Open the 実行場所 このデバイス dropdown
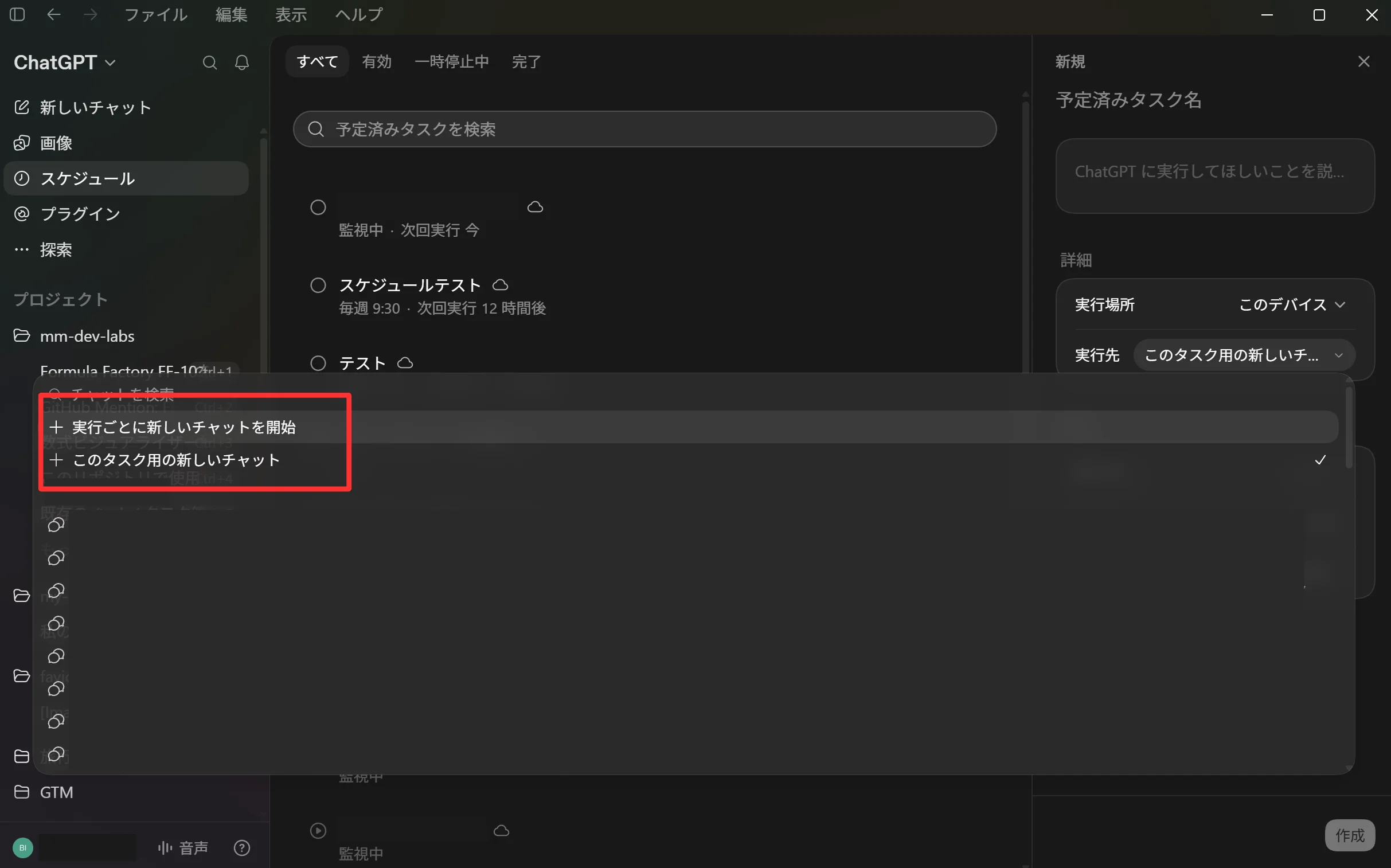This screenshot has width=1391, height=868. 1292,304
